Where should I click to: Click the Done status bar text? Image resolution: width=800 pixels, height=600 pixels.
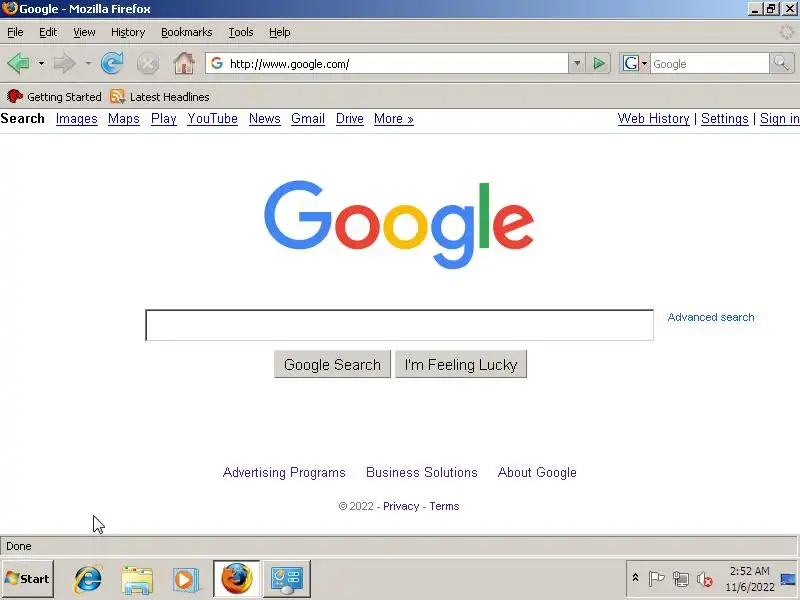tap(19, 546)
